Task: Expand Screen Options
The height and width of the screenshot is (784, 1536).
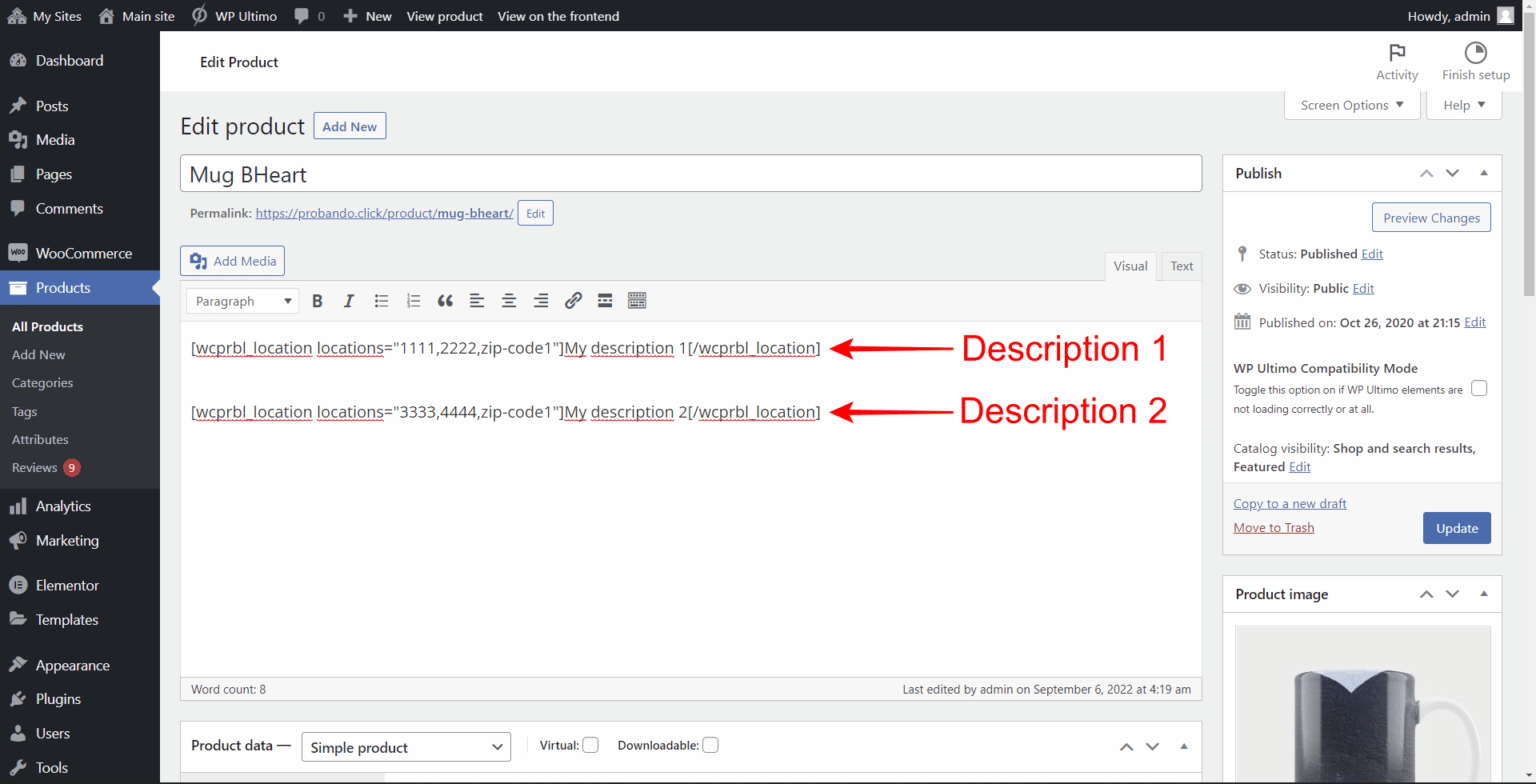Action: 1352,104
